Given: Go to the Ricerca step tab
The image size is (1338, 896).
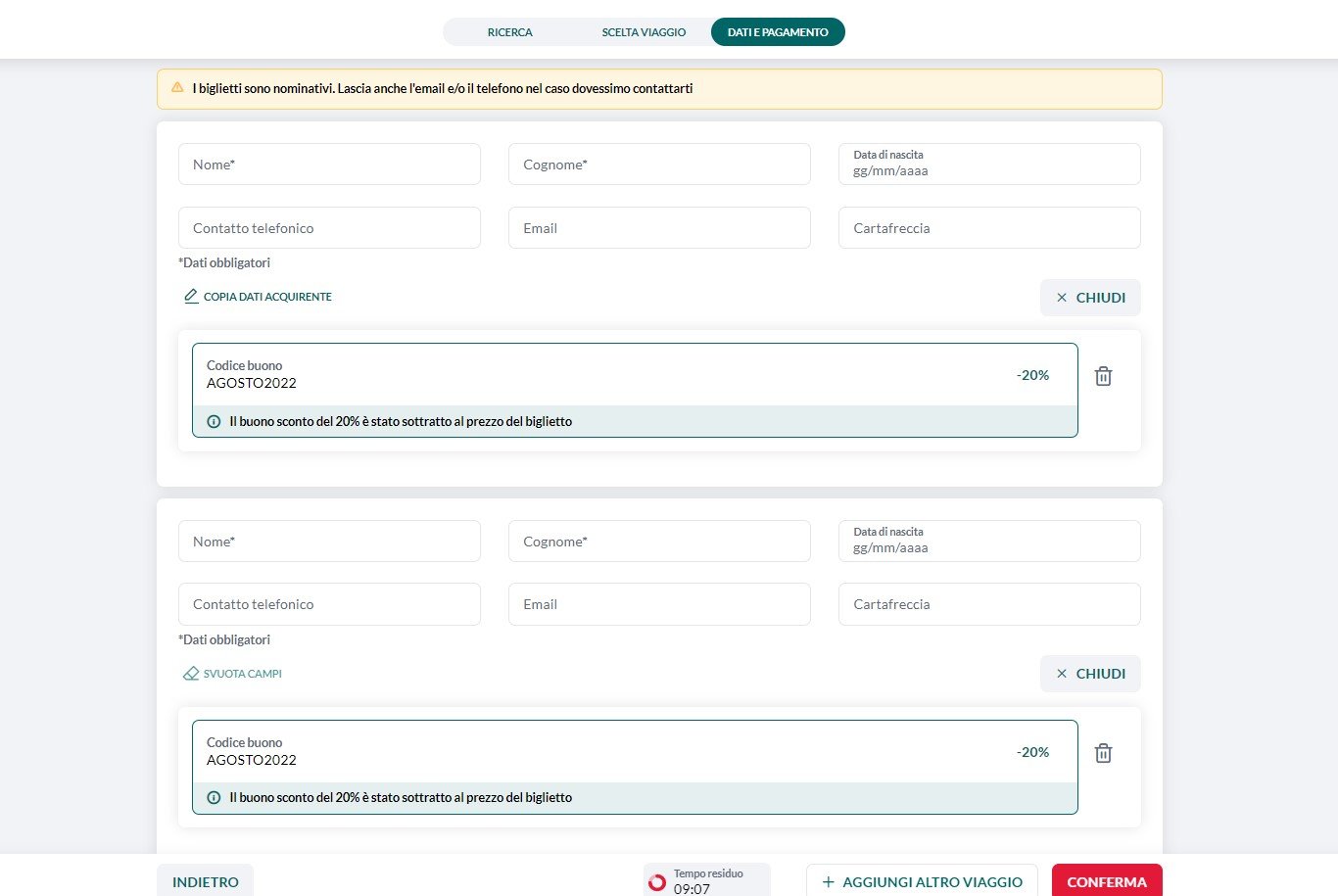Looking at the screenshot, I should click(509, 32).
